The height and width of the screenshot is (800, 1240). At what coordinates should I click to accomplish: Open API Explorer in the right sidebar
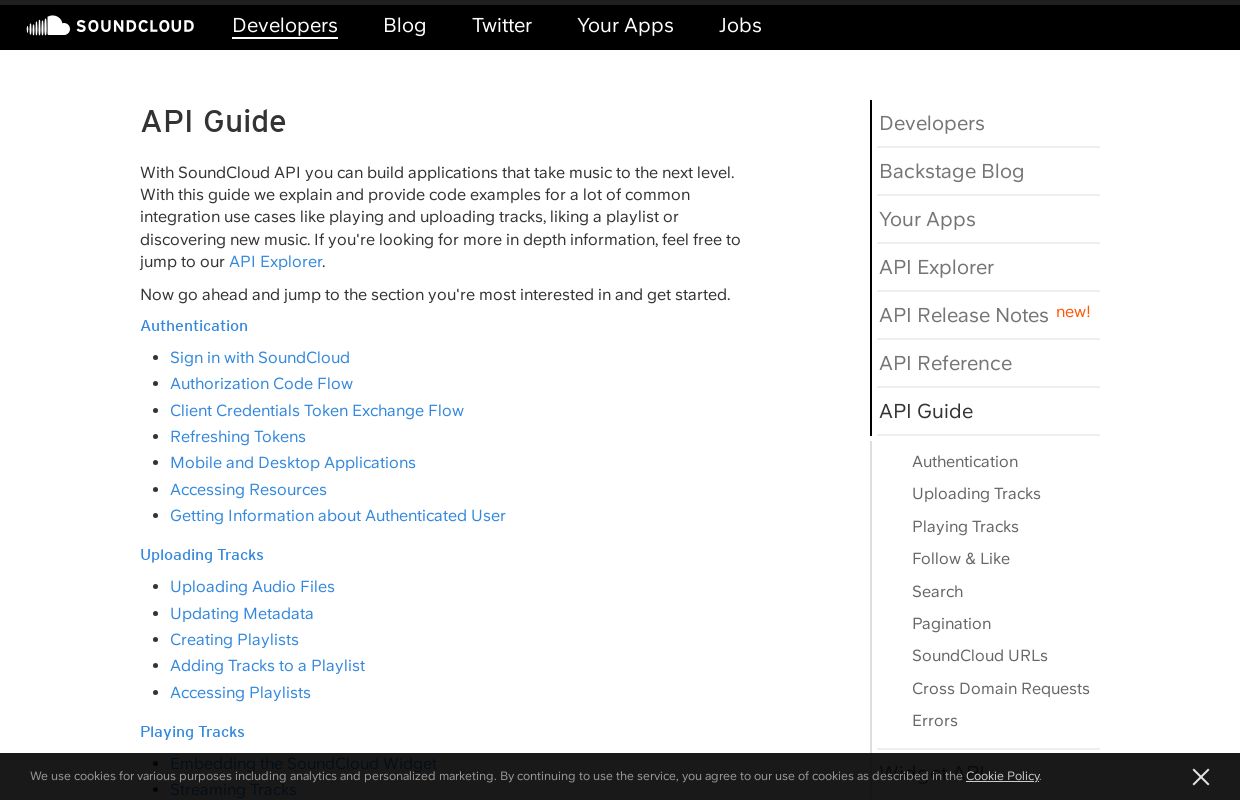click(988, 267)
